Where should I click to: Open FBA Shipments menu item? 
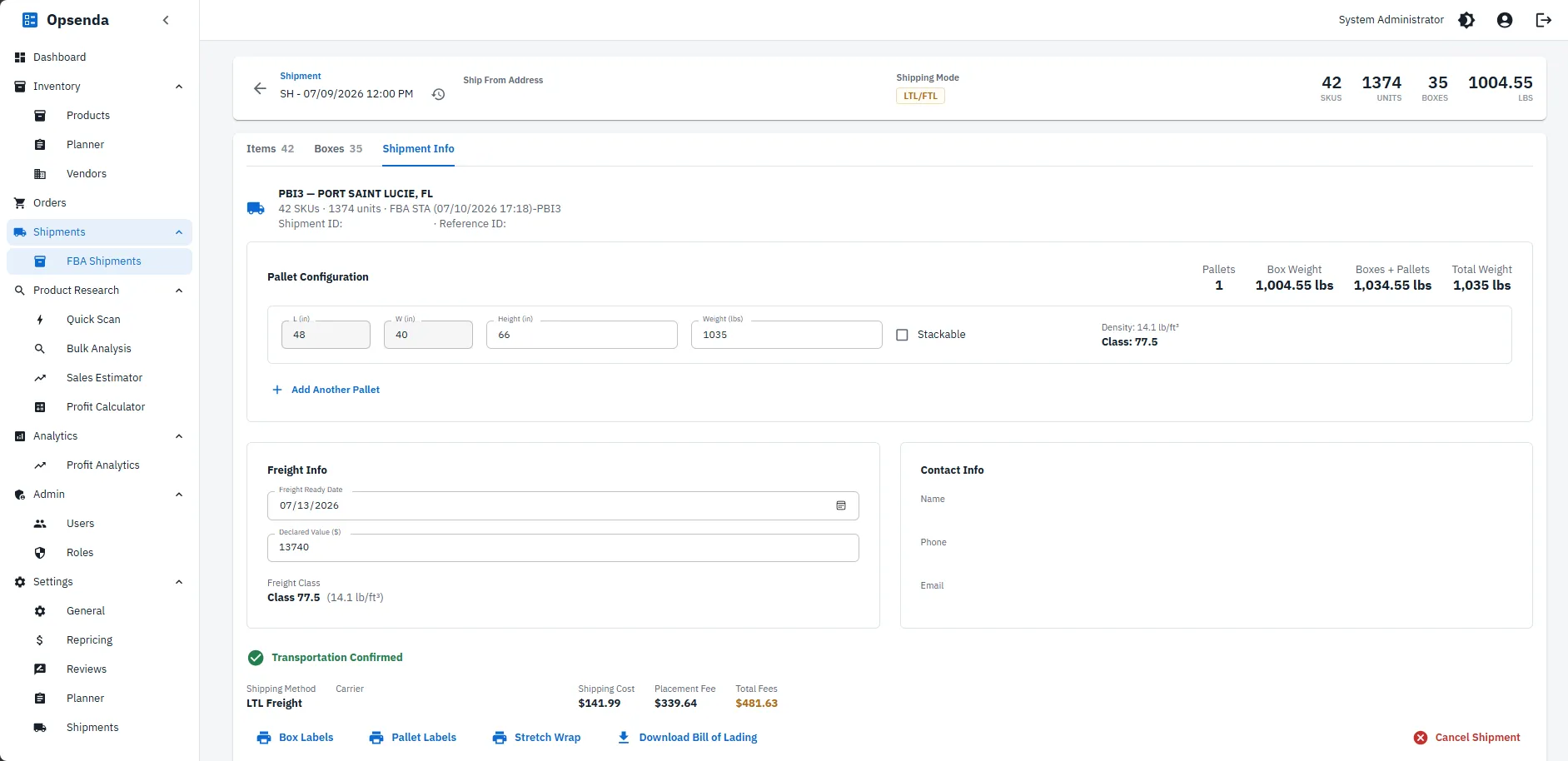pos(100,261)
